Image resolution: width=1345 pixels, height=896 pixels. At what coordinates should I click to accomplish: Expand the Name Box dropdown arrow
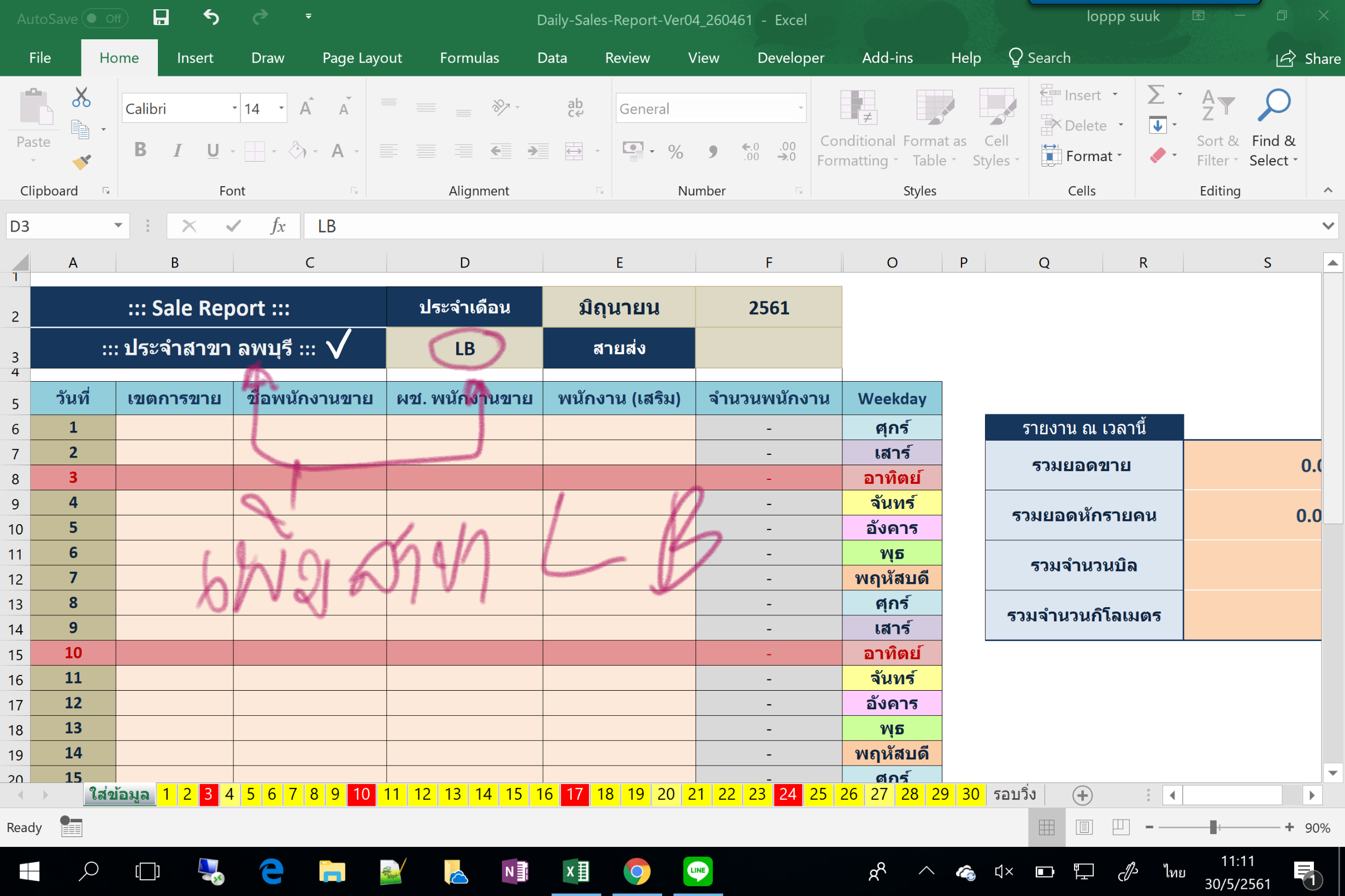(x=118, y=226)
